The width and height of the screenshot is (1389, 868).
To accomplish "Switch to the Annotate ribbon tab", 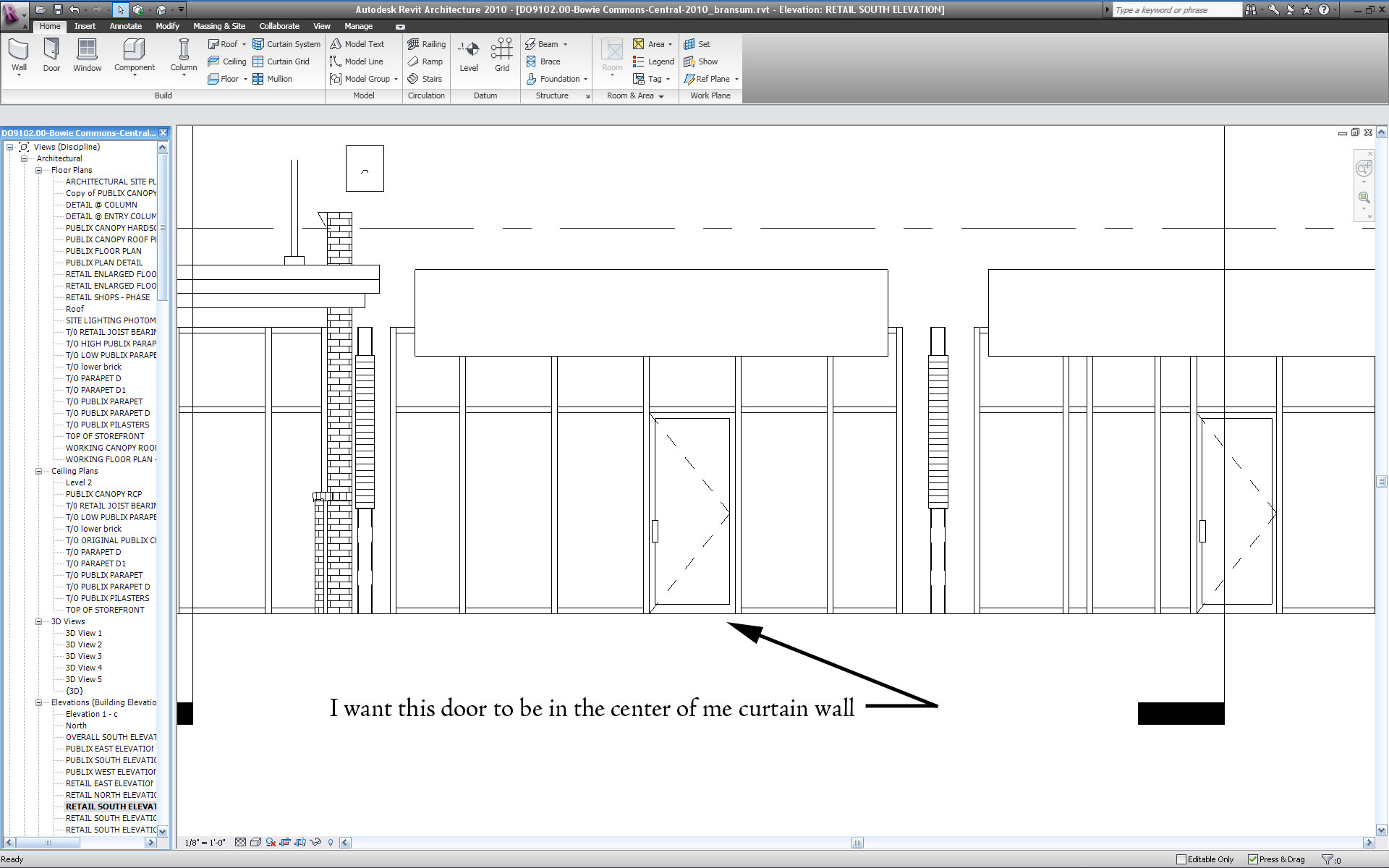I will pos(125,26).
